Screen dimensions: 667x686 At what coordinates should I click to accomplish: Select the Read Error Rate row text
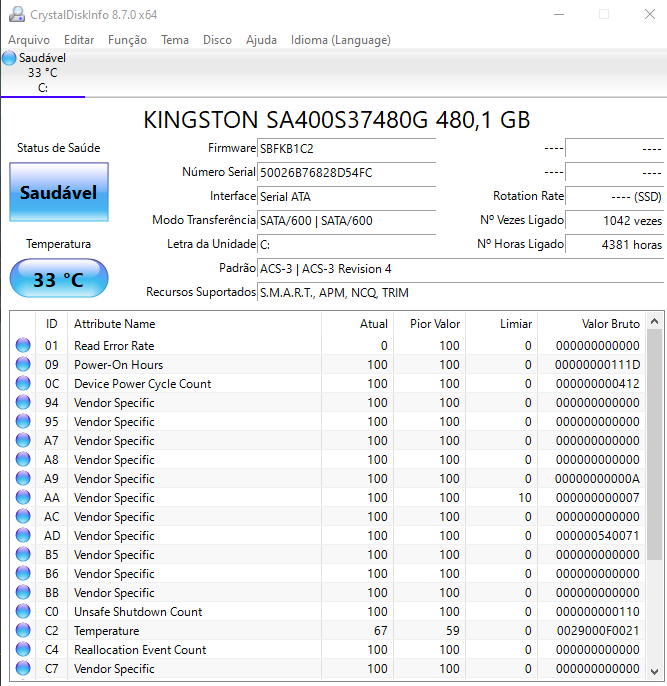[114, 346]
